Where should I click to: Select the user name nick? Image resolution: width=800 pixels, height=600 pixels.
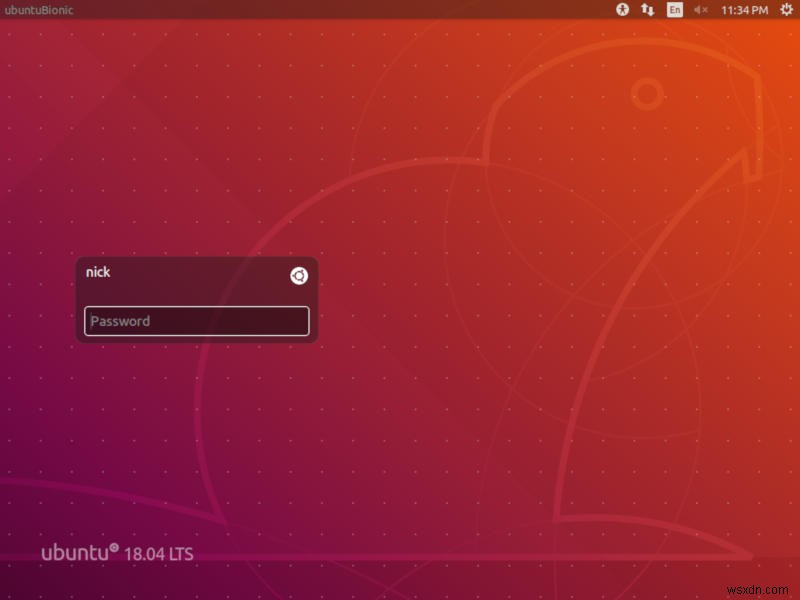(98, 271)
